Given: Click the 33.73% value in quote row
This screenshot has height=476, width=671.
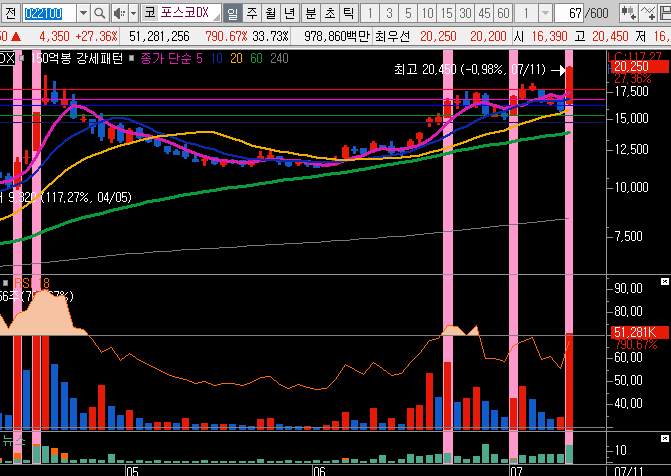Looking at the screenshot, I should click(270, 37).
